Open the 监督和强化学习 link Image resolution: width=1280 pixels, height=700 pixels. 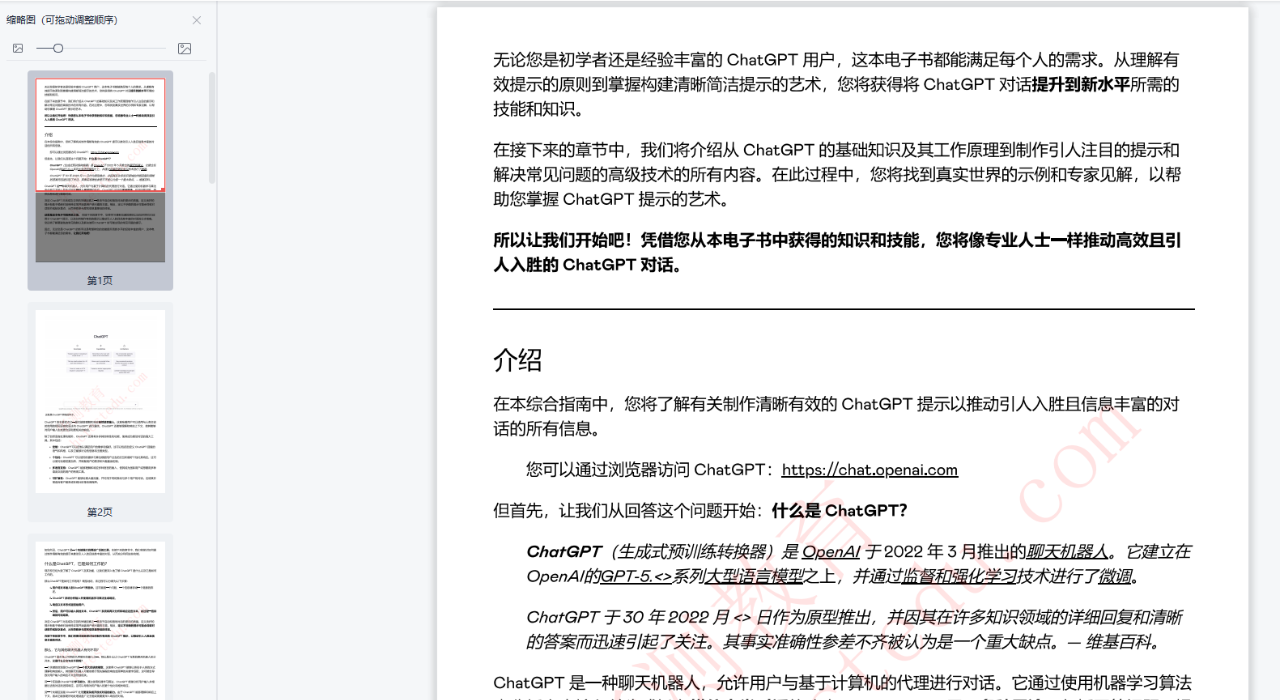click(960, 576)
